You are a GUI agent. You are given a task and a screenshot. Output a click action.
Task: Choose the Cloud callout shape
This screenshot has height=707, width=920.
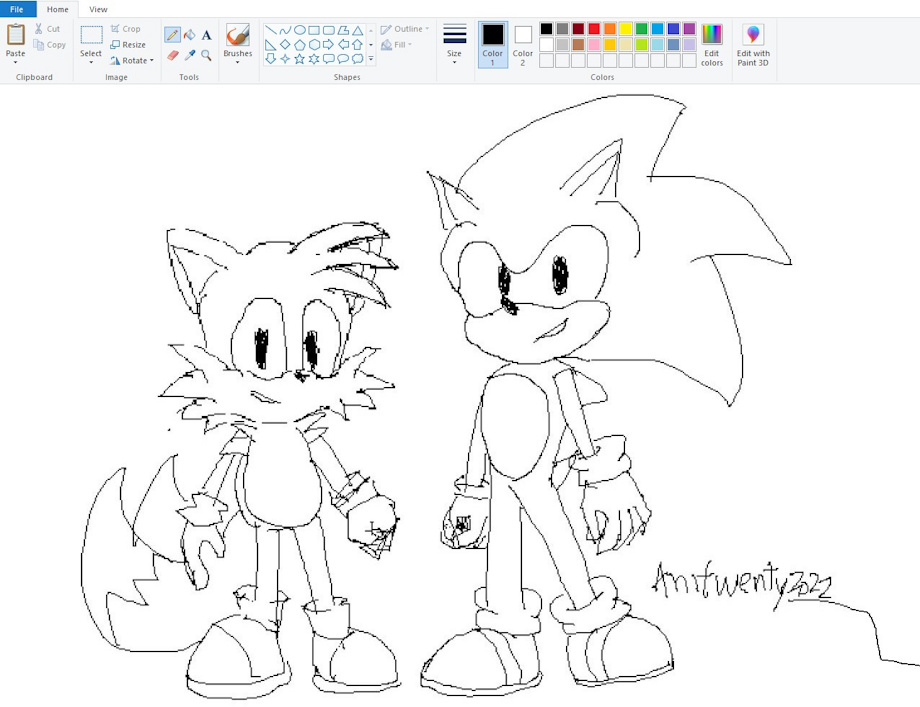(357, 59)
